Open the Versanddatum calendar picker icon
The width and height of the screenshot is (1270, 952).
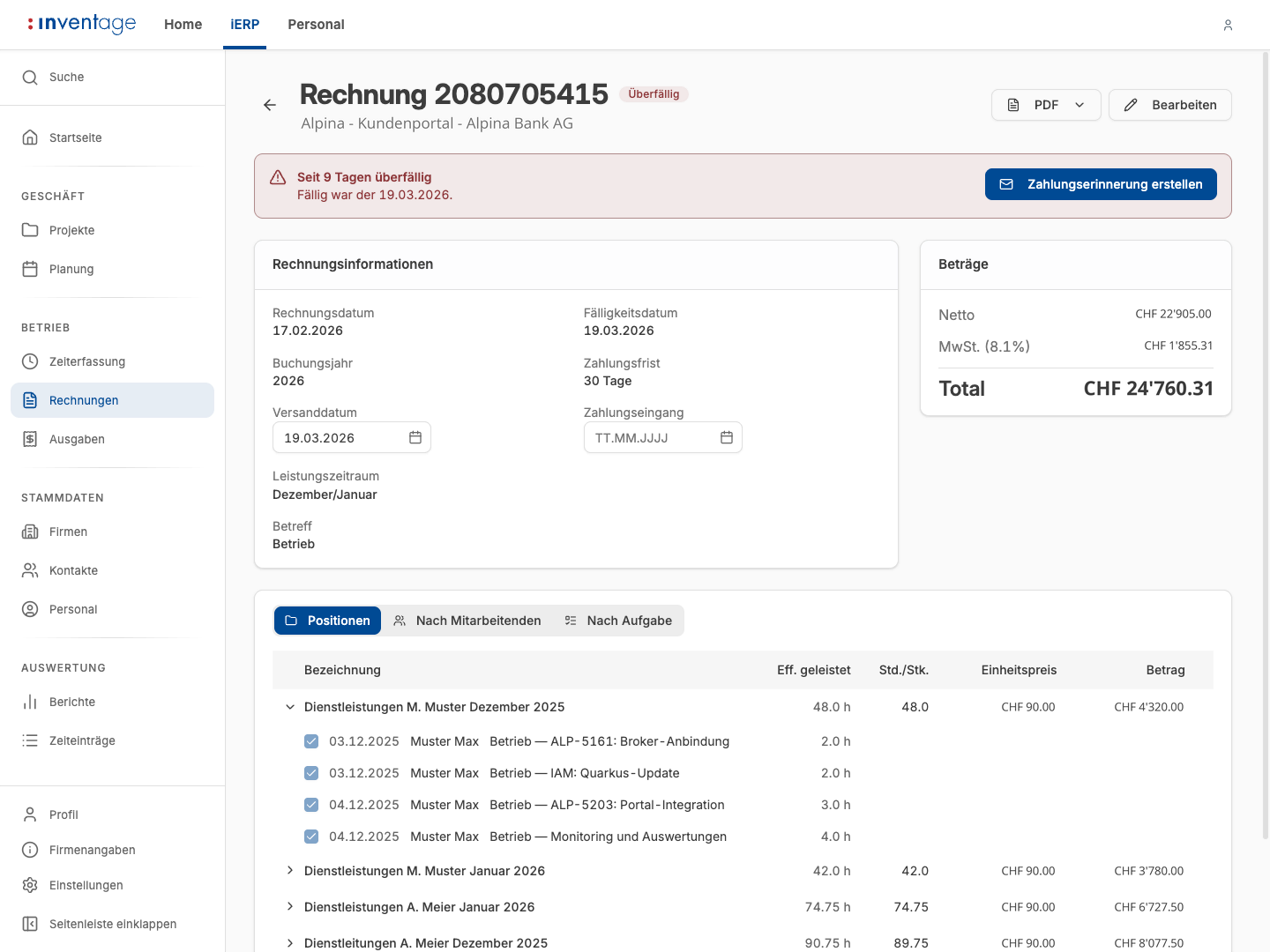415,437
